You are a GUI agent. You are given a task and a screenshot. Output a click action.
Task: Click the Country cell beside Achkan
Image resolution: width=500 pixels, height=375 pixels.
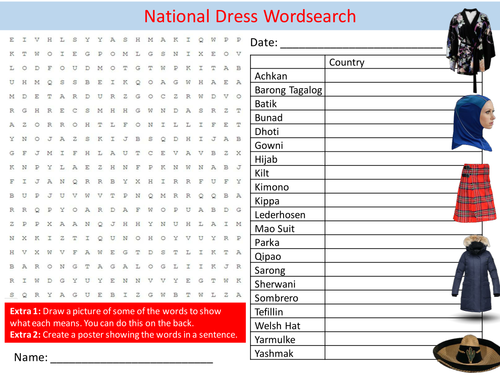click(x=403, y=76)
